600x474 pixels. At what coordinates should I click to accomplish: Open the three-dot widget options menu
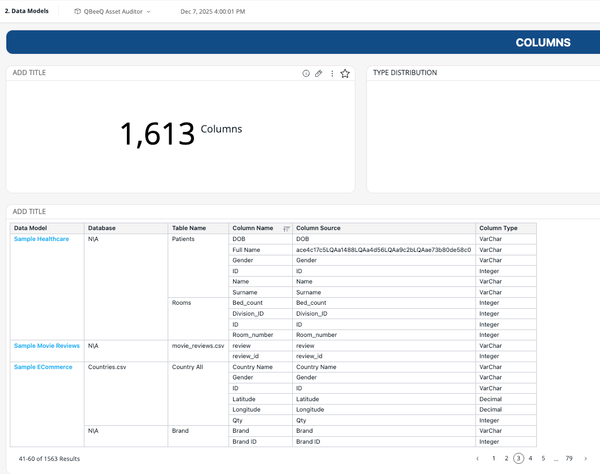click(x=332, y=73)
